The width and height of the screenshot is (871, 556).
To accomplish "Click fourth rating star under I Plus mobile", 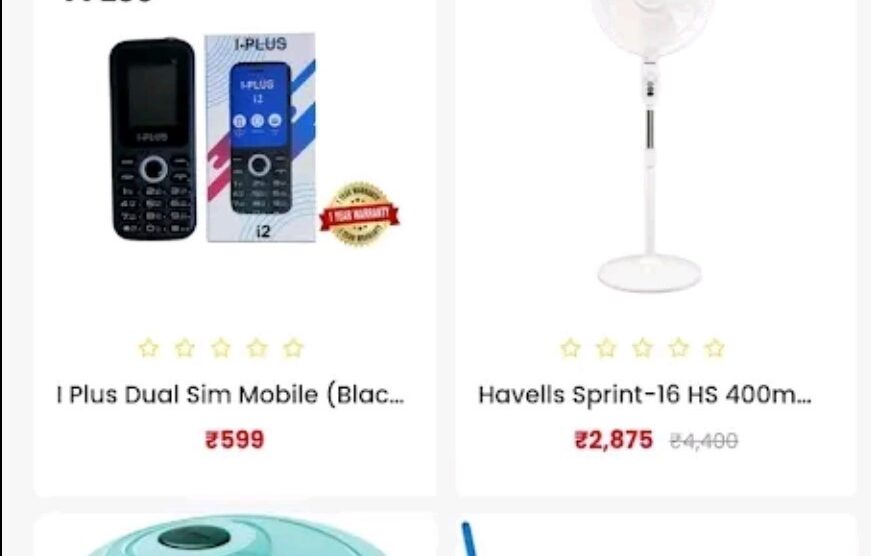I will pyautogui.click(x=257, y=348).
